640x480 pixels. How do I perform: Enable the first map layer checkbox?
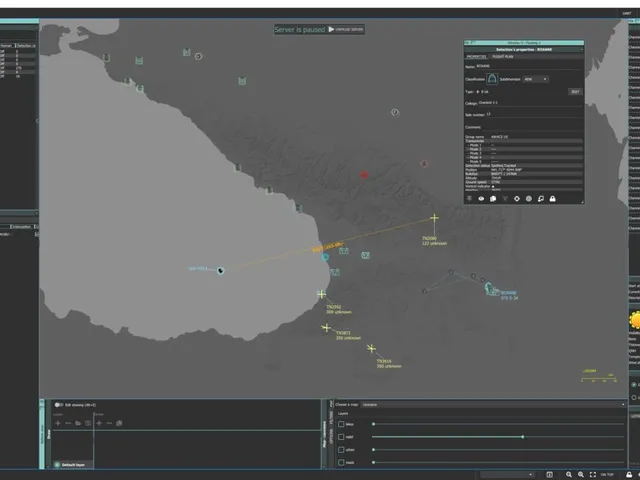(341, 424)
